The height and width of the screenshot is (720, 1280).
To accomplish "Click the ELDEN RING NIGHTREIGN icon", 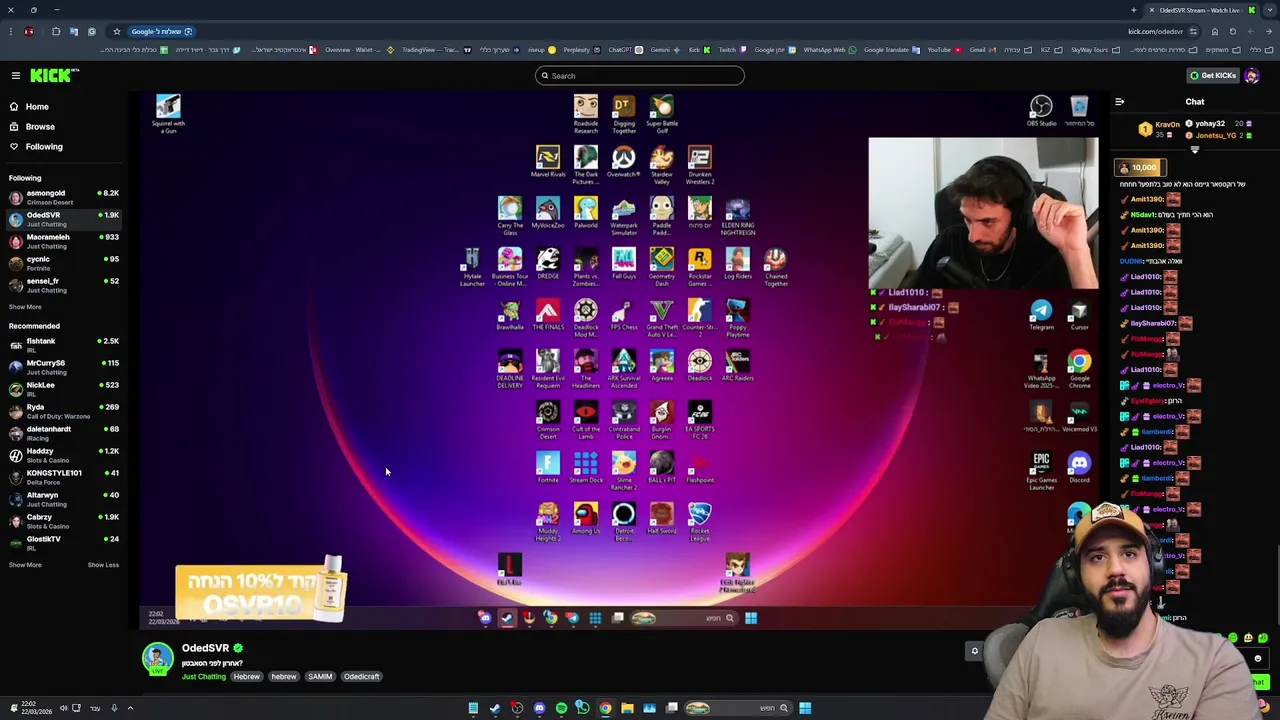I will click(x=738, y=216).
